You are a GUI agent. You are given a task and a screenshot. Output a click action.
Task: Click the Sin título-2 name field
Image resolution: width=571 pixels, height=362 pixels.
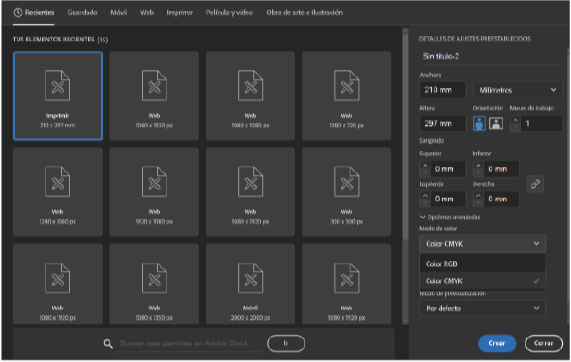(490, 56)
